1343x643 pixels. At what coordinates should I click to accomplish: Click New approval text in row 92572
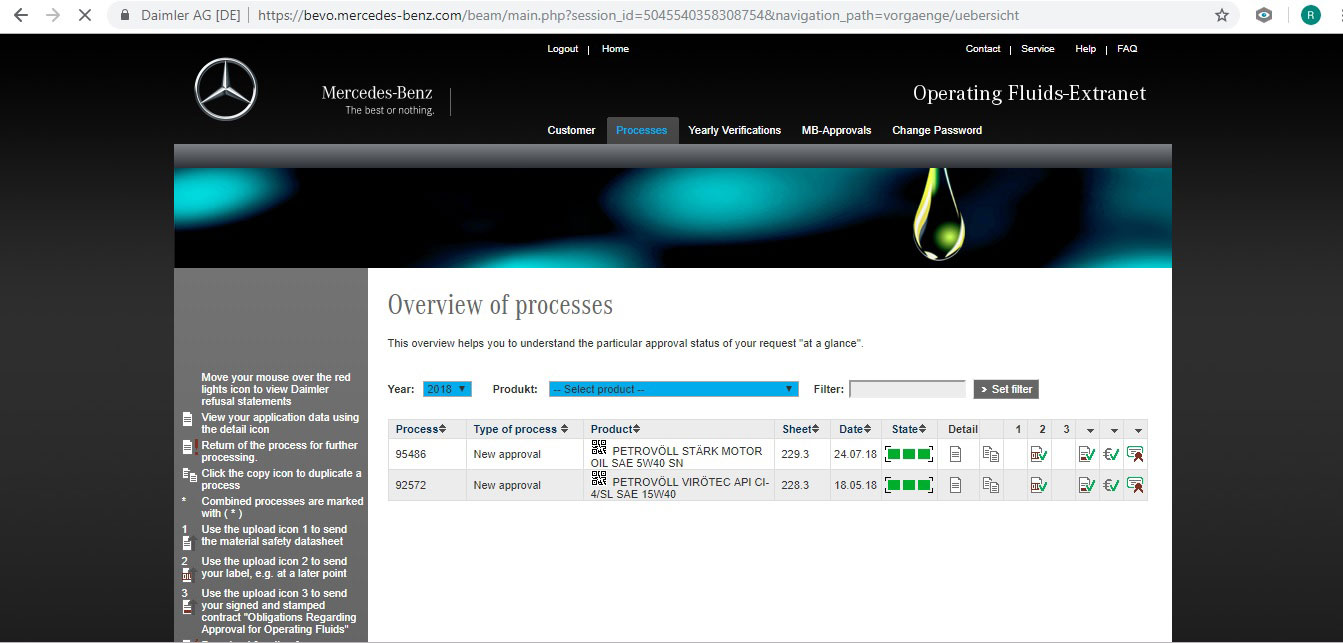507,485
